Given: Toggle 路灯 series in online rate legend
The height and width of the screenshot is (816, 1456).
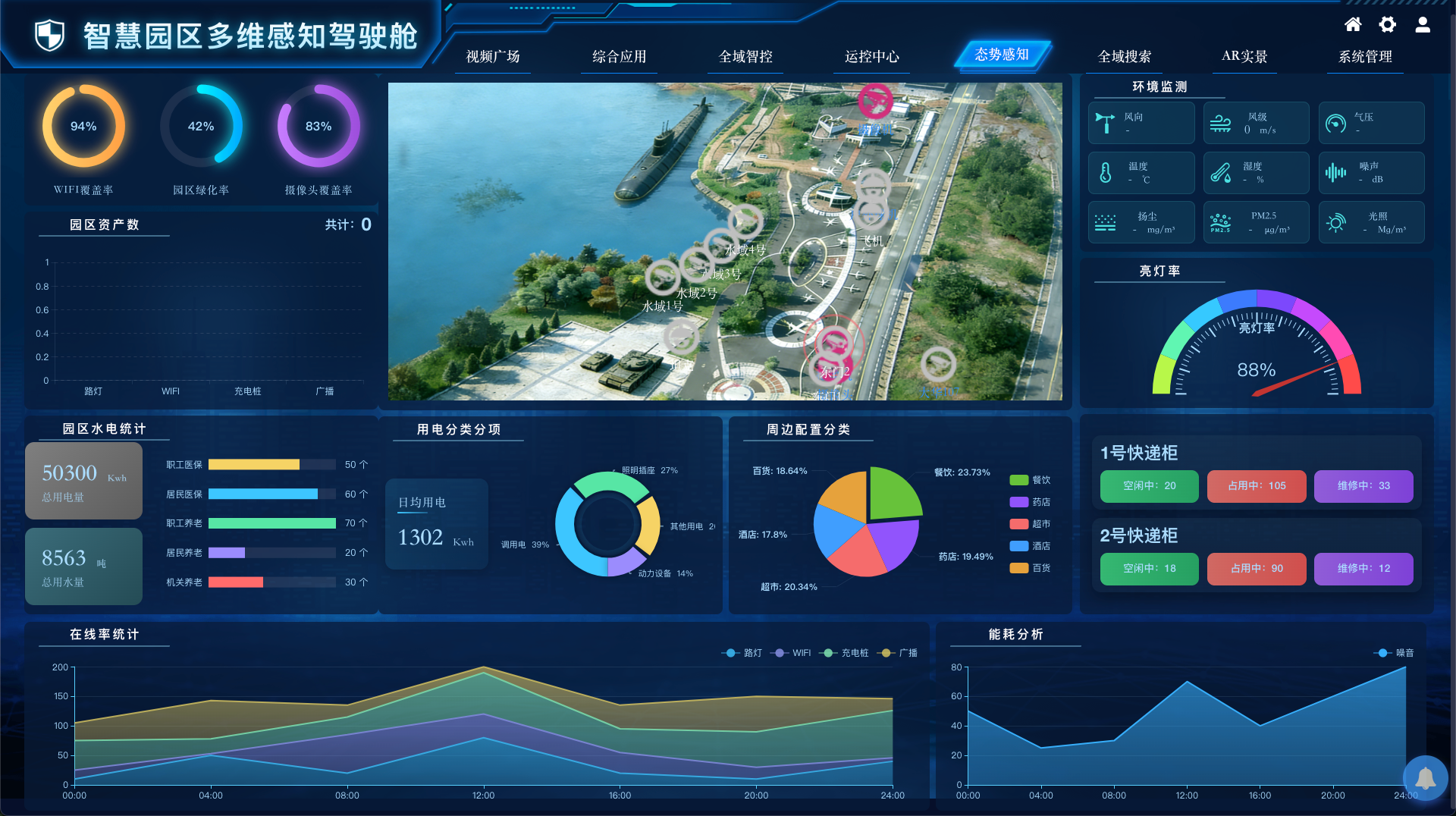Looking at the screenshot, I should 742,653.
